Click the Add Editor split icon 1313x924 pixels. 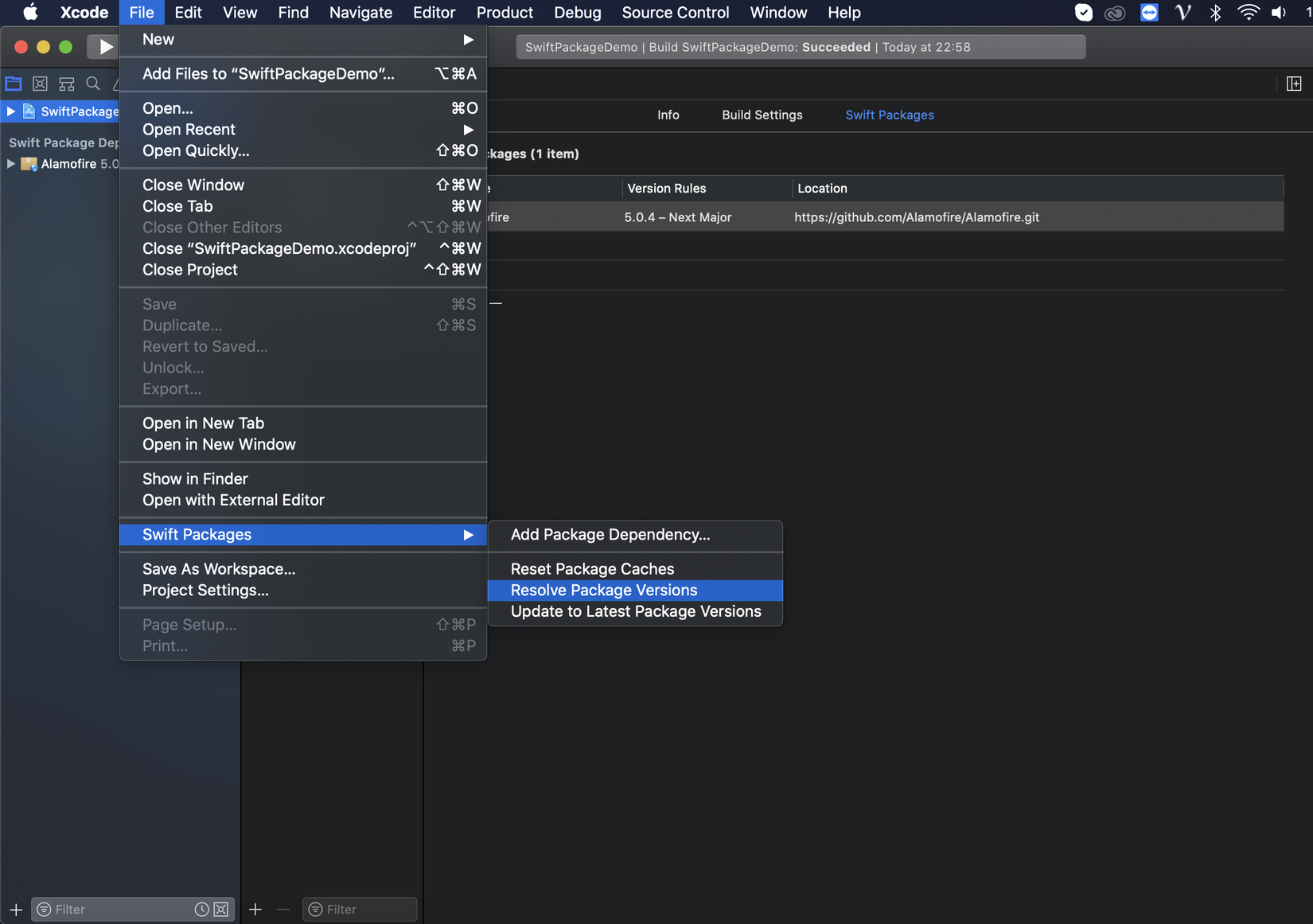[1294, 84]
